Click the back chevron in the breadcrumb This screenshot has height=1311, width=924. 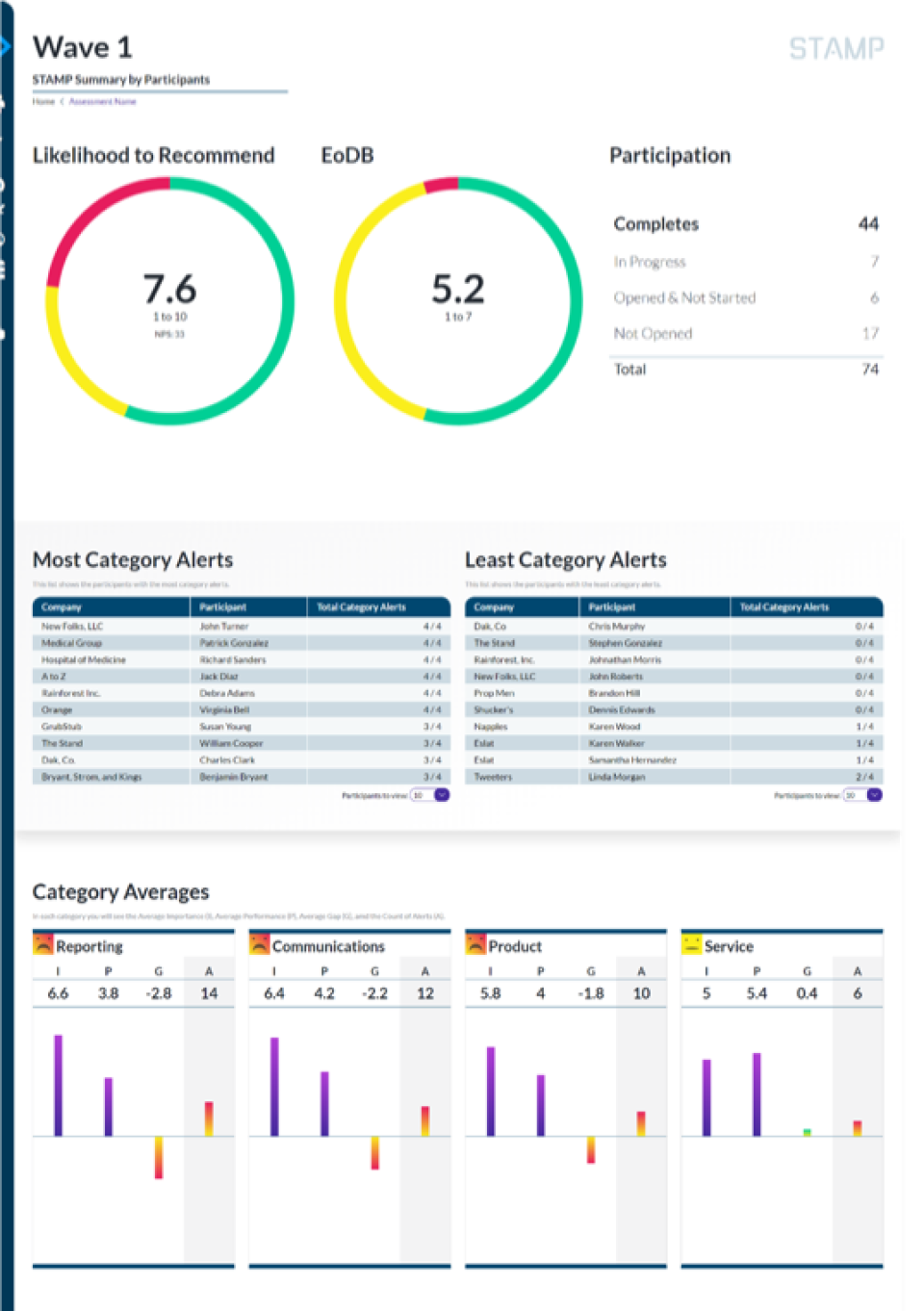click(62, 101)
